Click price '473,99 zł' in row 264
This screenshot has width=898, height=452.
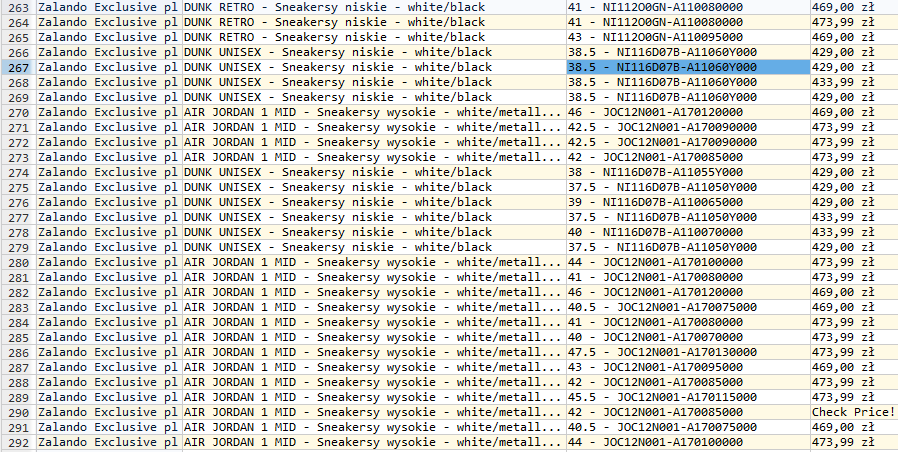(x=854, y=22)
